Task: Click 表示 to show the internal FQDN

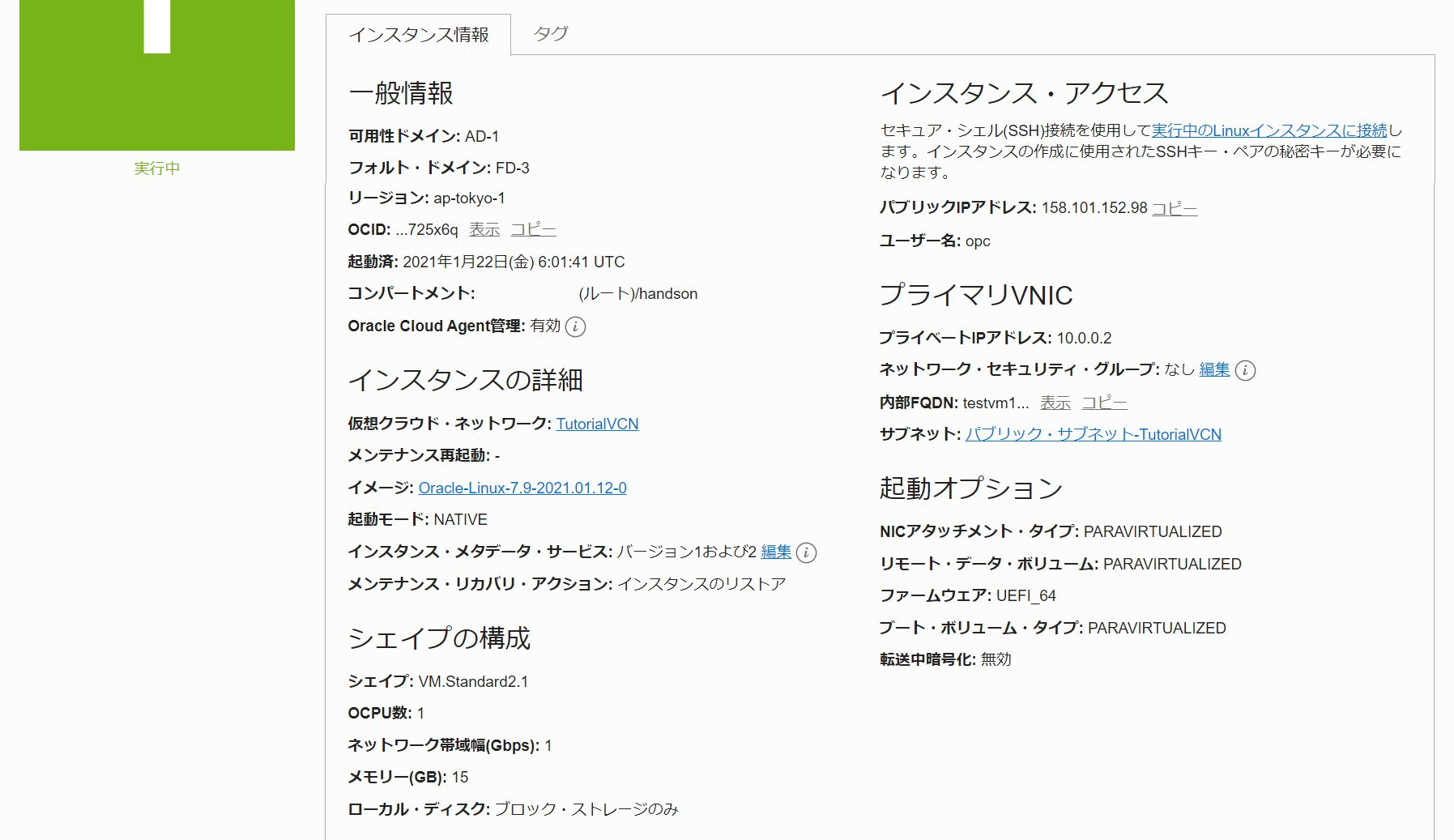Action: (x=1056, y=402)
